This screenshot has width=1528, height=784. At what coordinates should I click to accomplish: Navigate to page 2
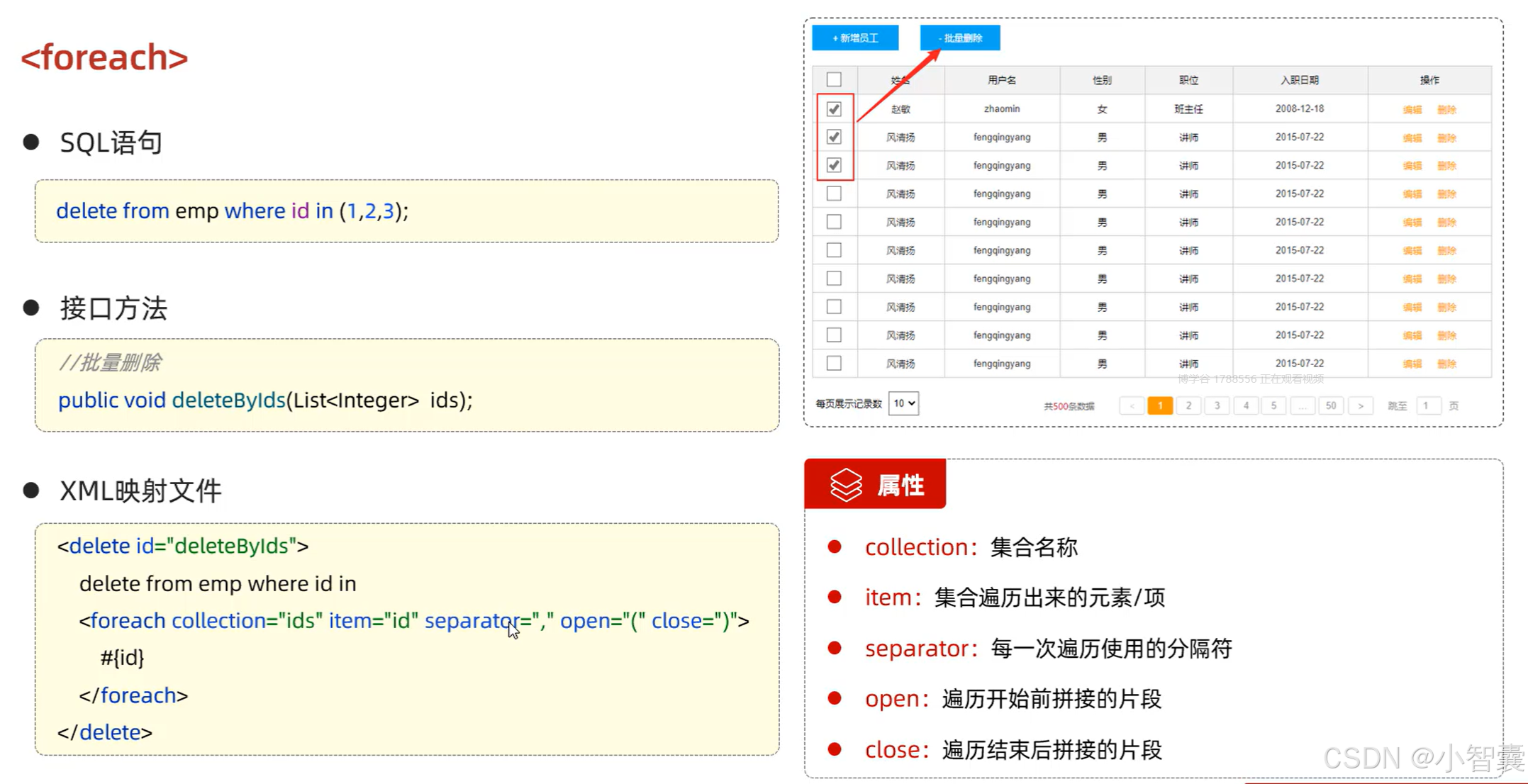click(1188, 405)
